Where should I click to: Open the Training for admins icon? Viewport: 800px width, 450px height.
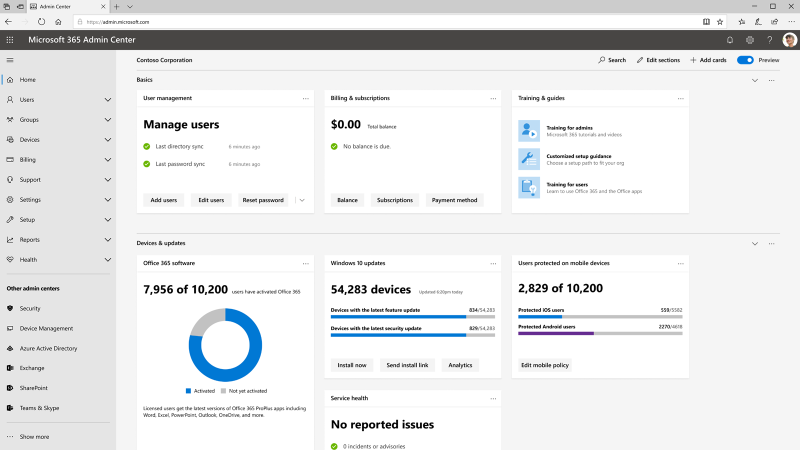click(529, 131)
